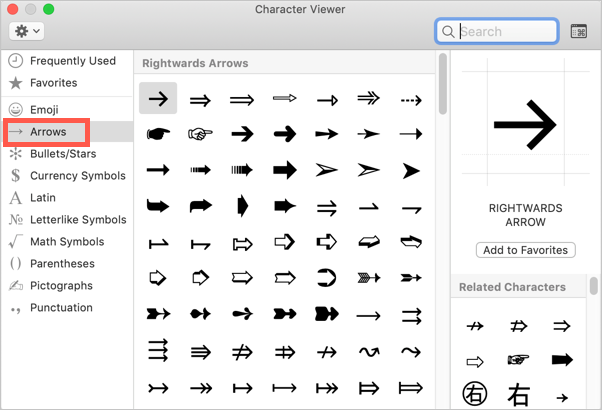Screen dimensions: 602x410
Task: Click the character grid vertical scrollbar
Action: (x=443, y=84)
